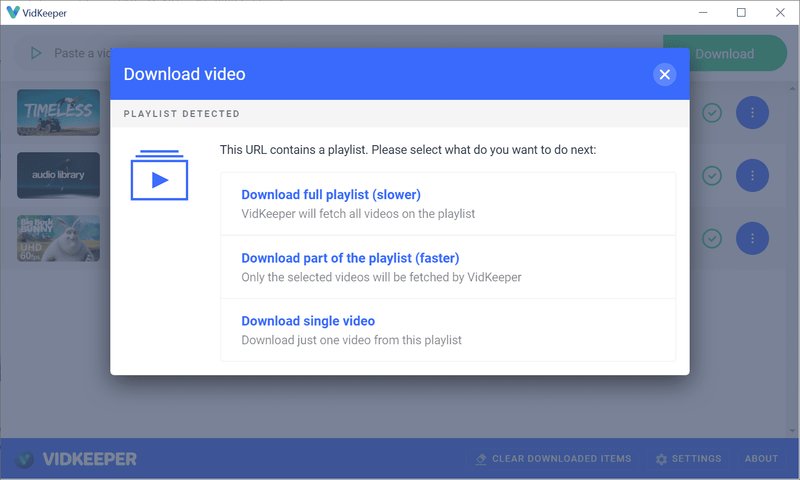
Task: Click the list scrollbar down arrow
Action: pos(792,431)
